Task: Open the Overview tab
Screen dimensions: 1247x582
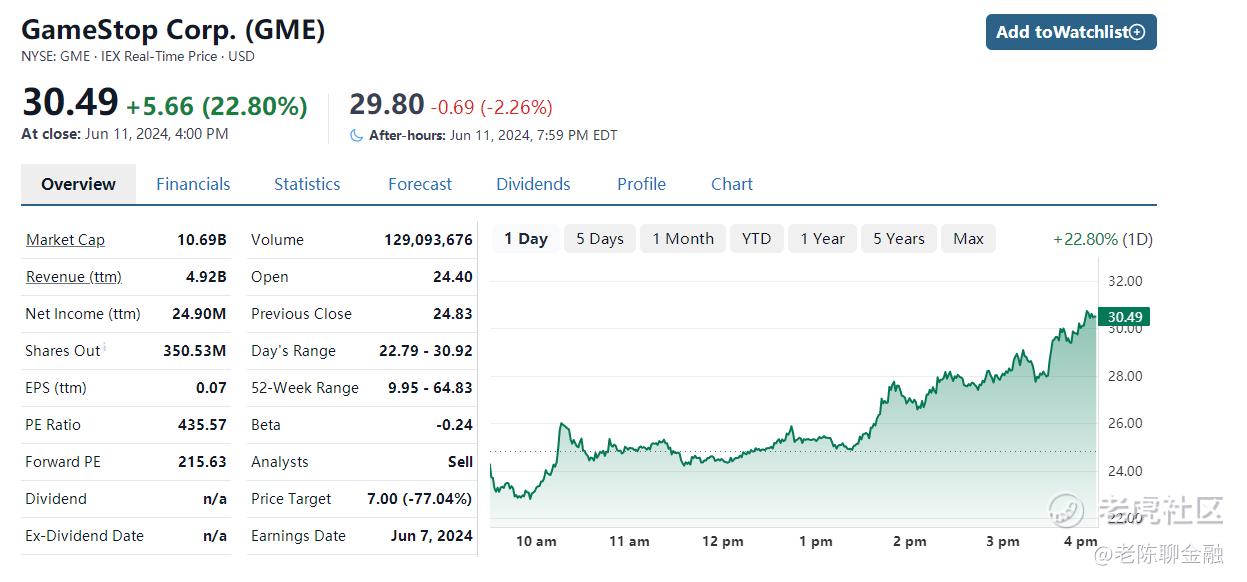Action: coord(78,184)
